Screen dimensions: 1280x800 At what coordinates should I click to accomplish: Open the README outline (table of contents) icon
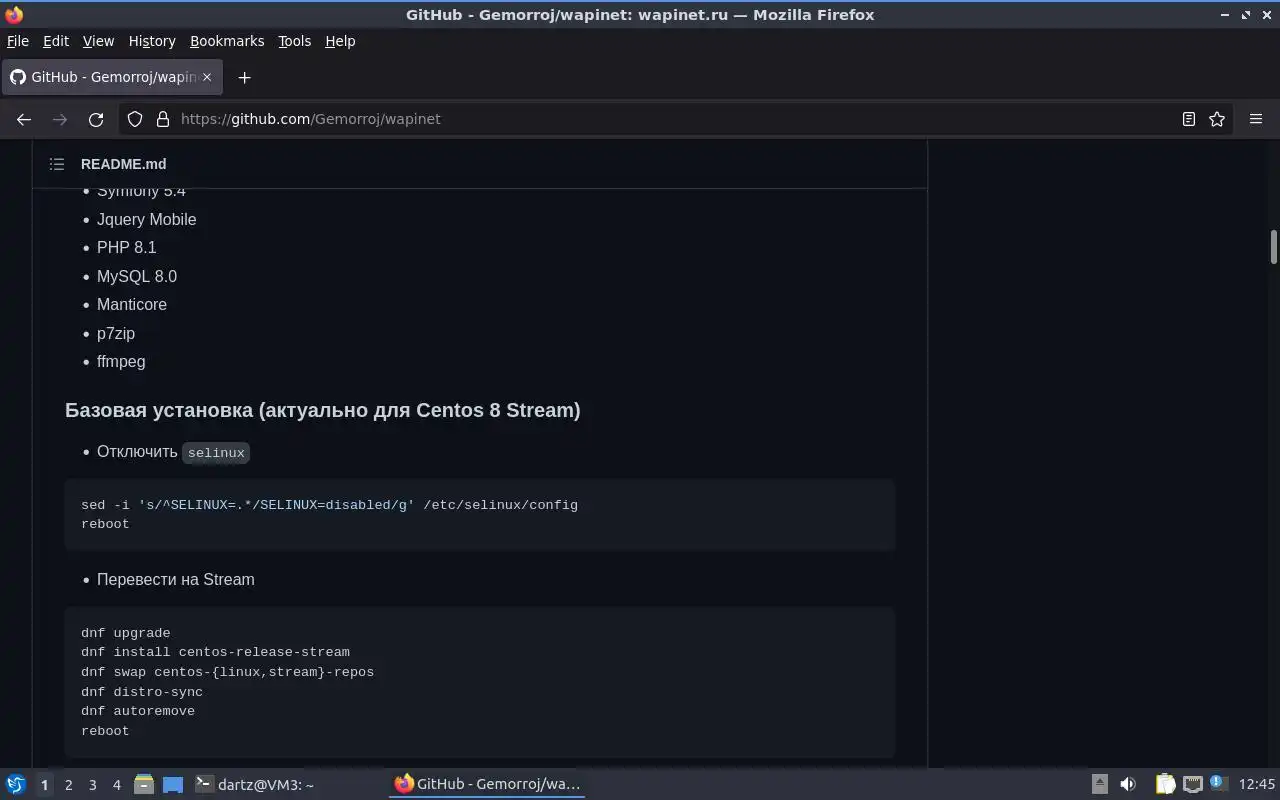[57, 164]
